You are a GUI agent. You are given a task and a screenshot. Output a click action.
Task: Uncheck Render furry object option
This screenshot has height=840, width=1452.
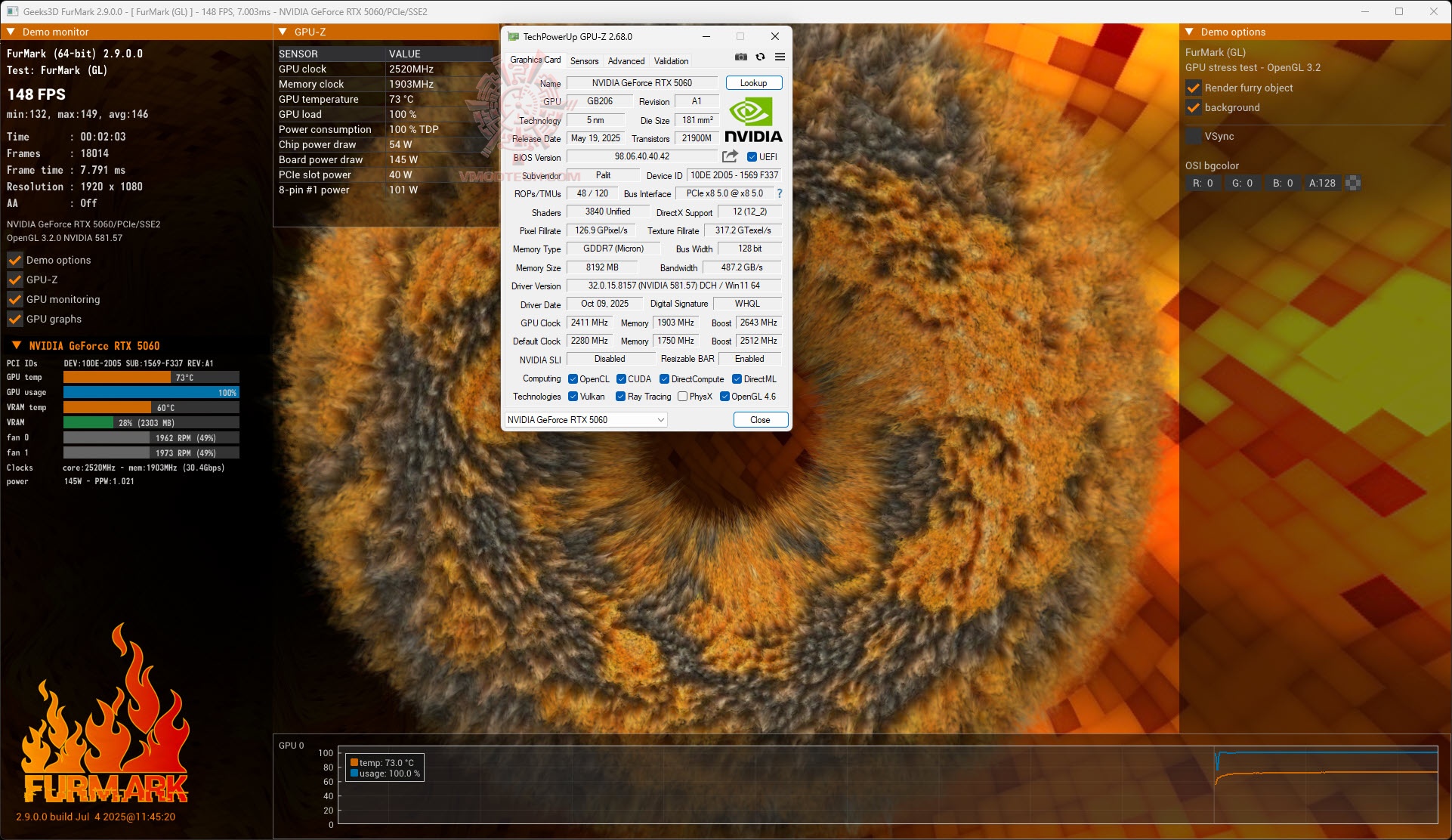1194,88
